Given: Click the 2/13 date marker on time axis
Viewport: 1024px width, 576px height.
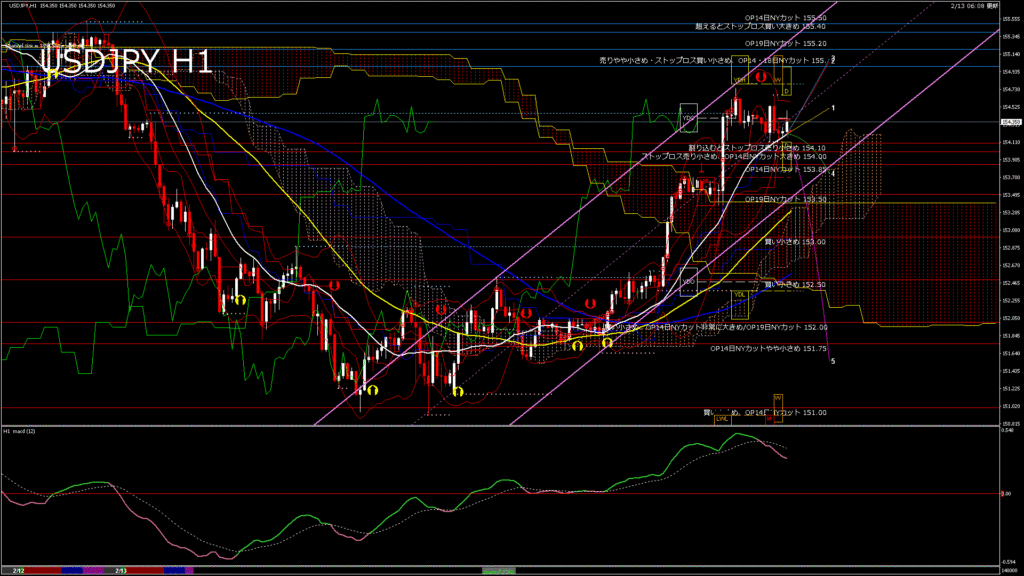Looking at the screenshot, I should (120, 570).
